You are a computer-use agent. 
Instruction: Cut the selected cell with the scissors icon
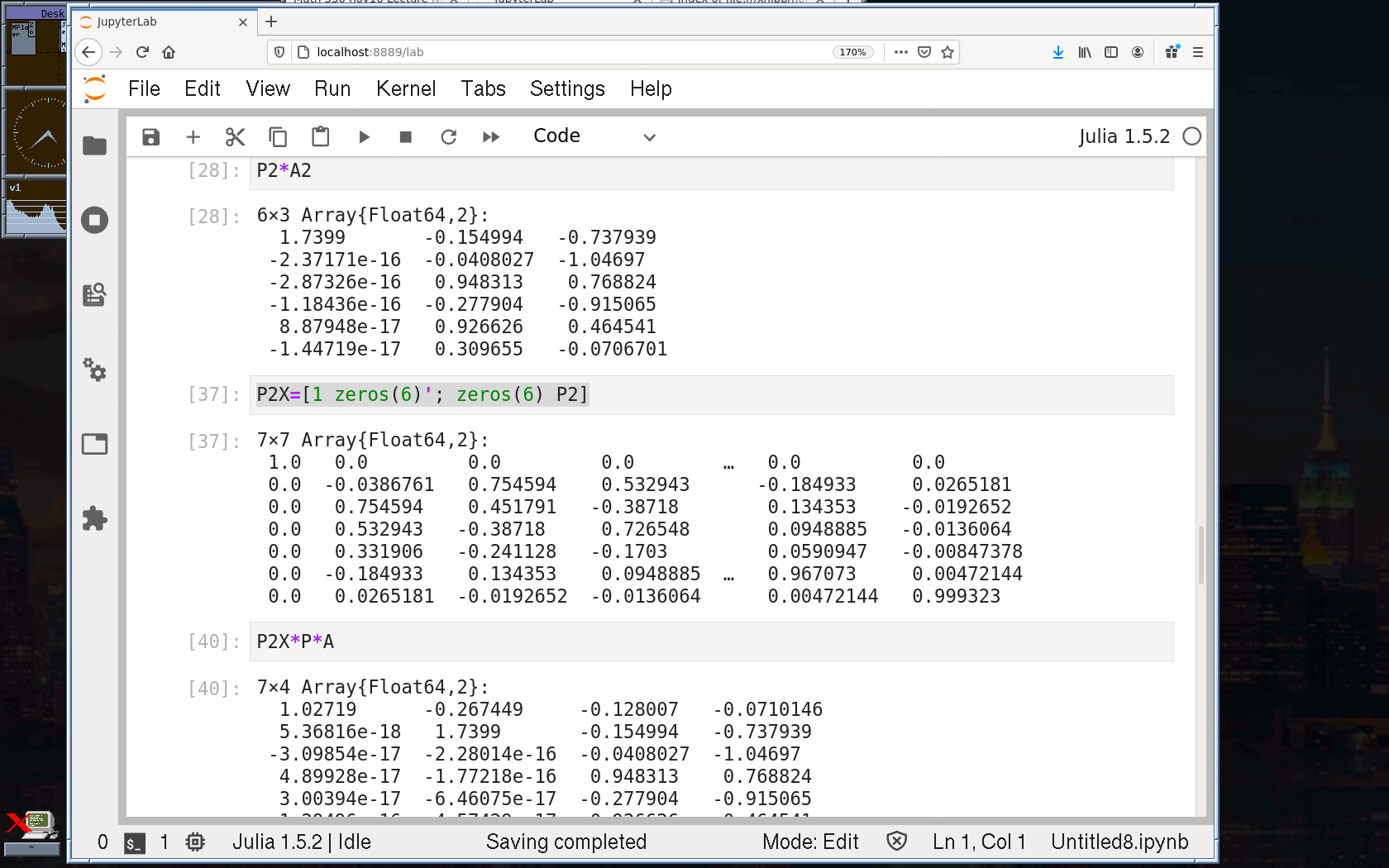[236, 137]
